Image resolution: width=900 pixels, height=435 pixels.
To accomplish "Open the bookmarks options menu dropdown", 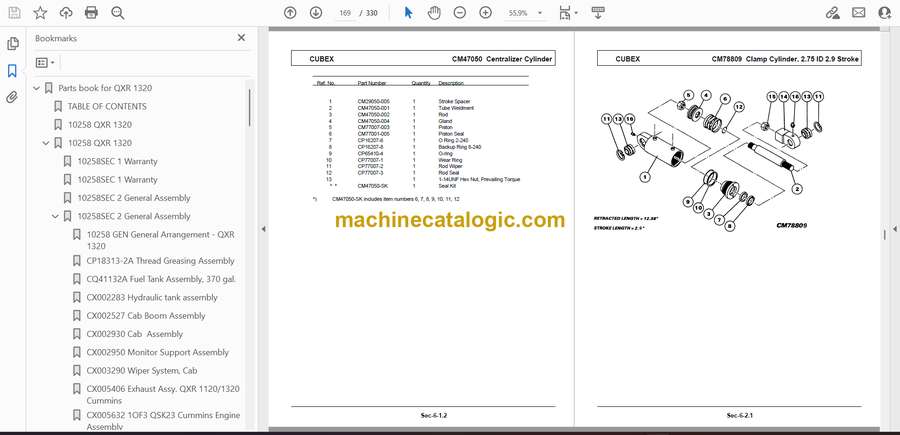I will [x=45, y=62].
